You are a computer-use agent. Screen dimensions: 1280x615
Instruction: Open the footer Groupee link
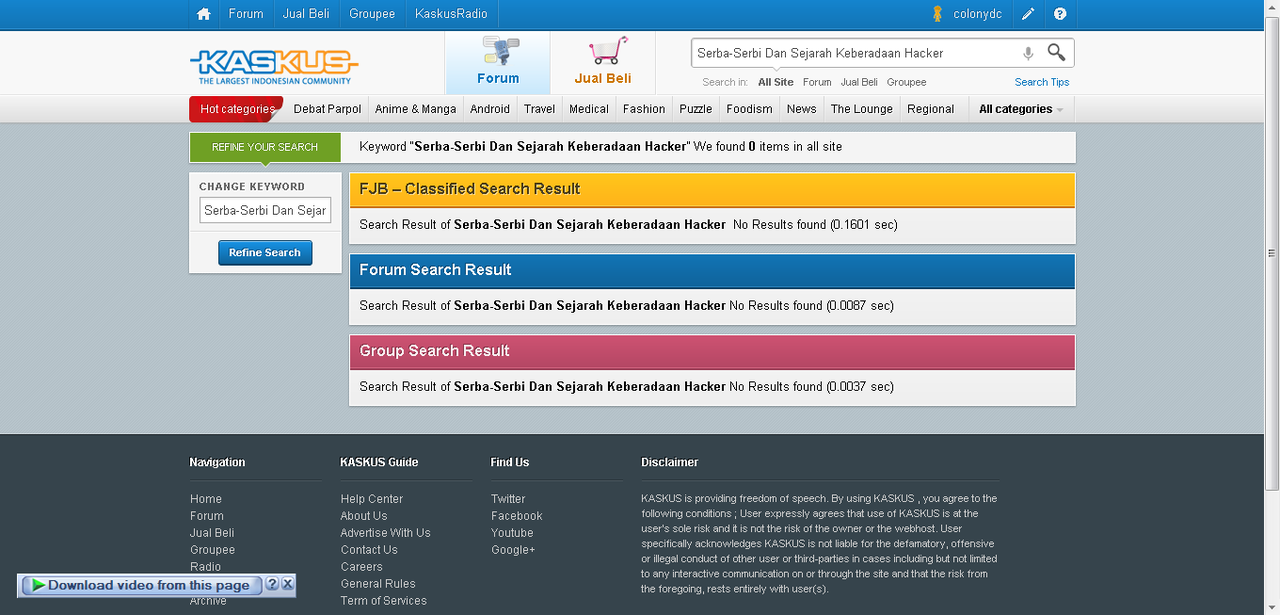[213, 550]
